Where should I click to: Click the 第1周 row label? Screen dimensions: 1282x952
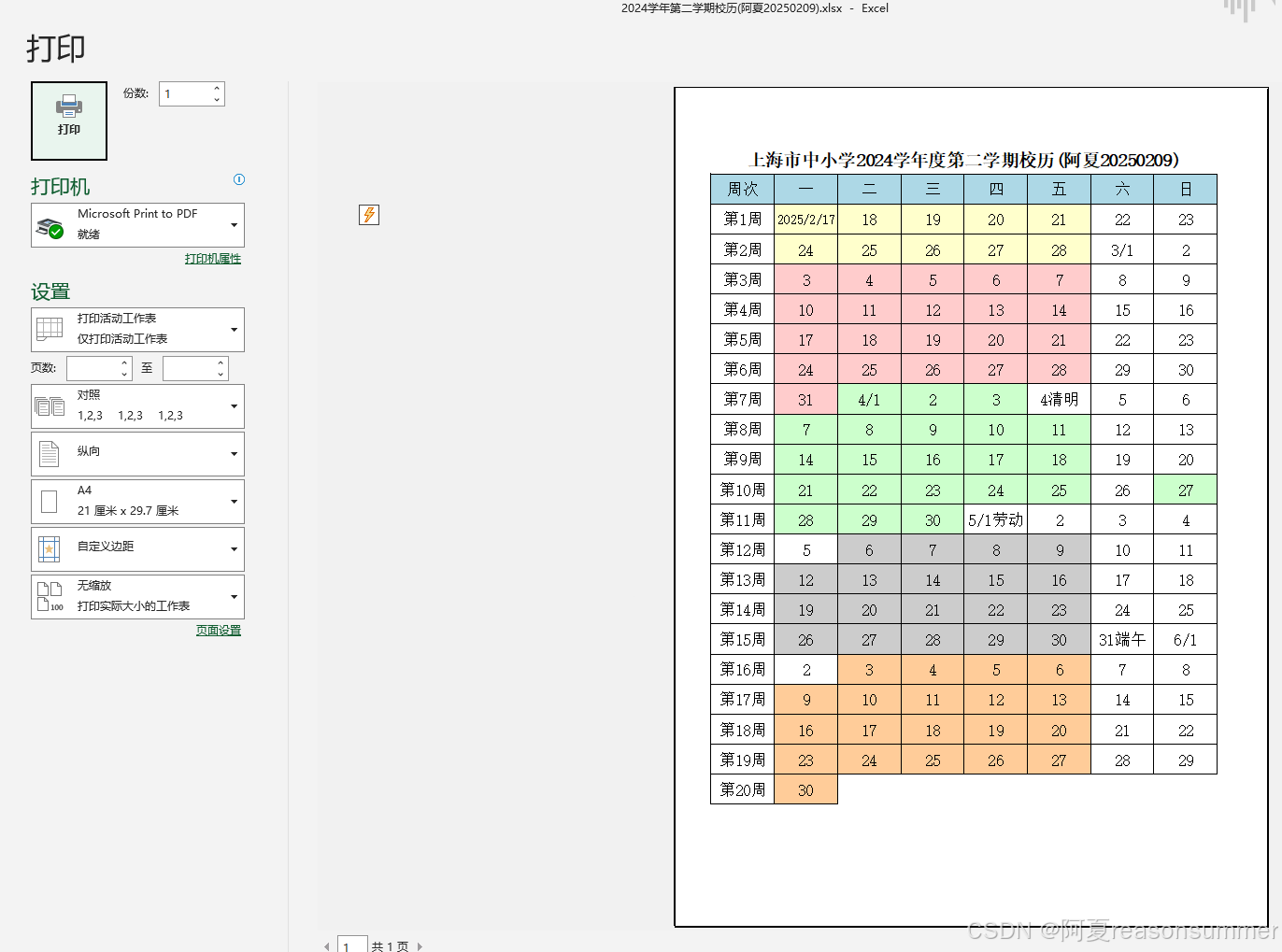[x=743, y=219]
